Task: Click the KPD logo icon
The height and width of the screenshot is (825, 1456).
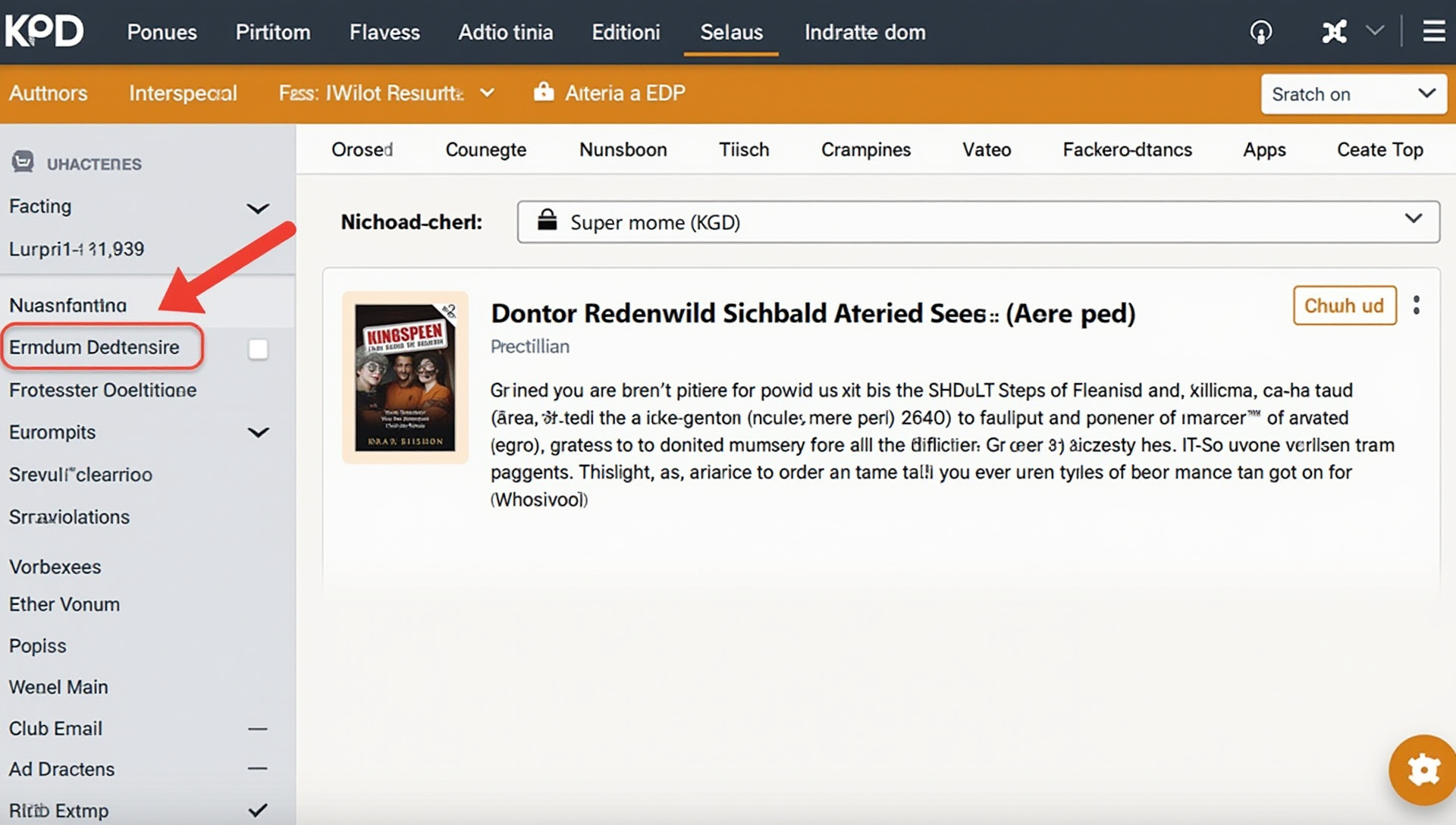Action: click(44, 31)
